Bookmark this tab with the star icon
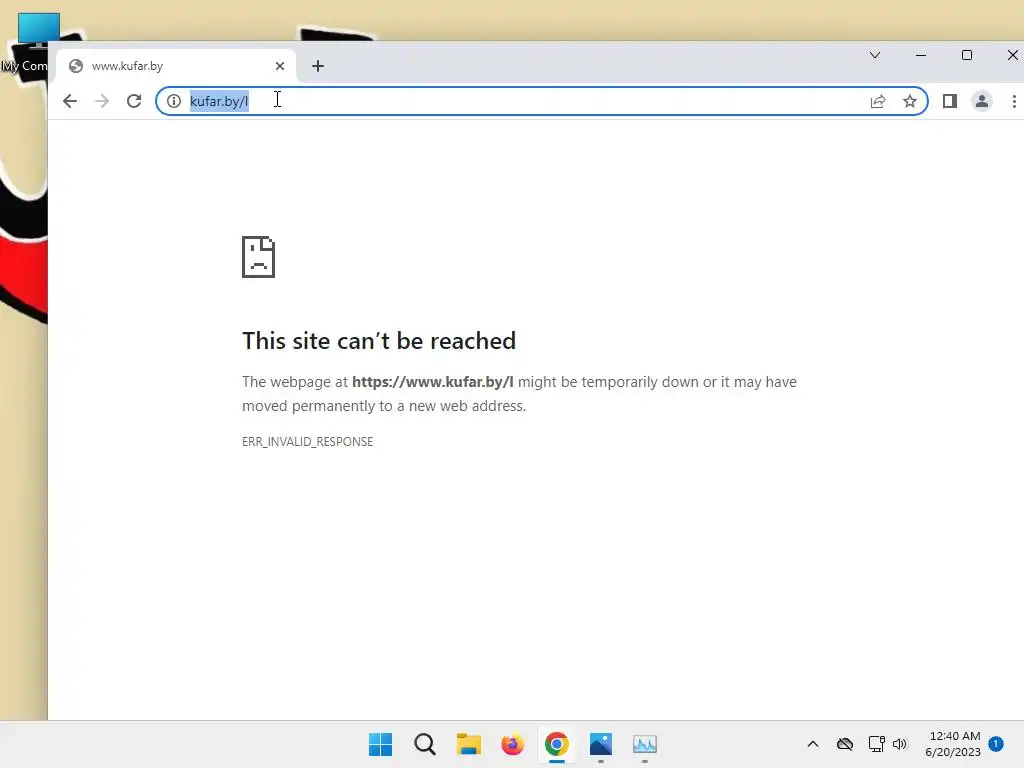This screenshot has height=768, width=1024. (910, 101)
